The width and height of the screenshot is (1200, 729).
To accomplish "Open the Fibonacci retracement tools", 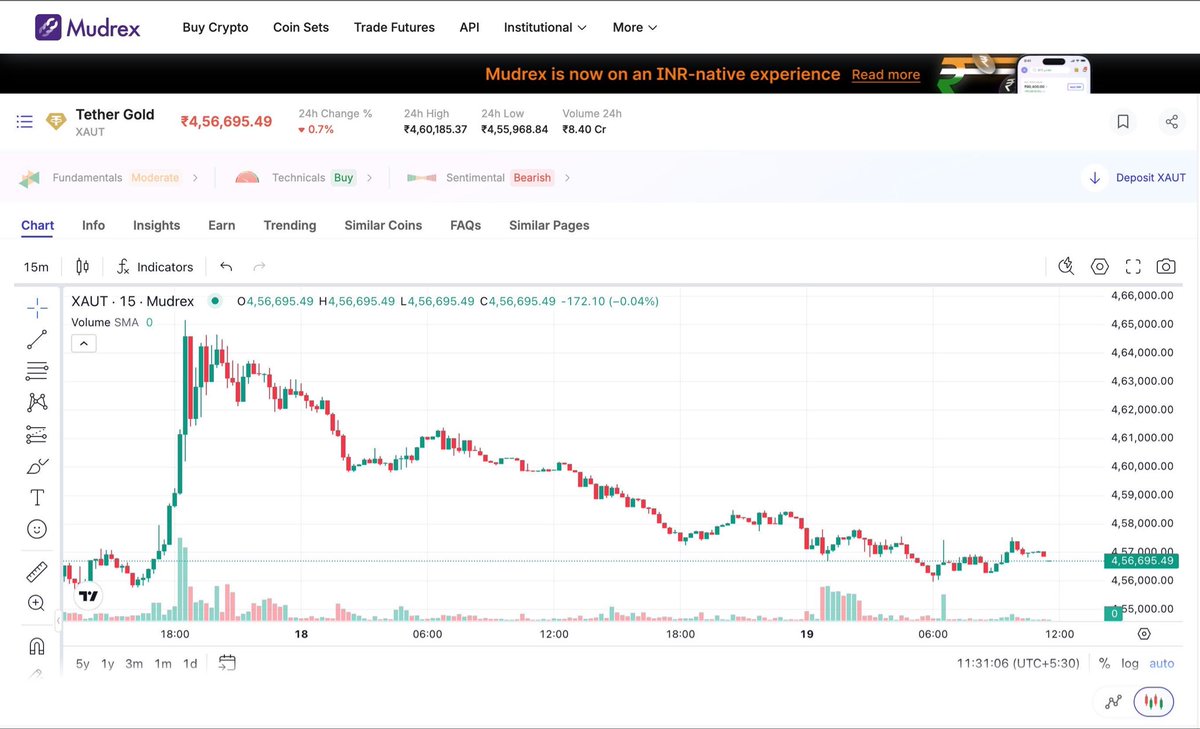I will [x=37, y=371].
